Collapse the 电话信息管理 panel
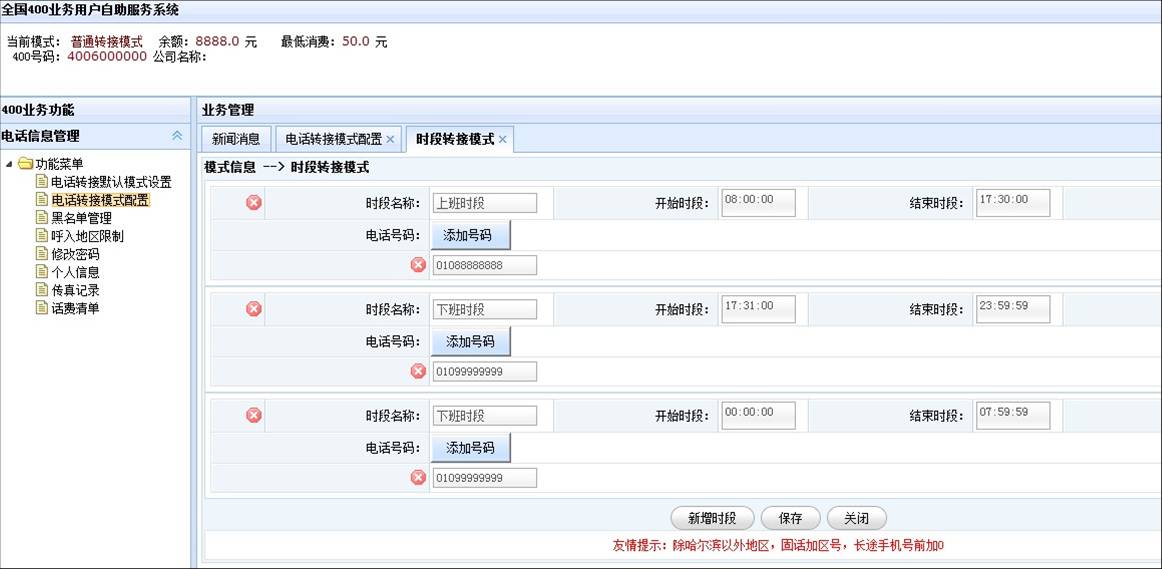The image size is (1162, 569). tap(177, 136)
